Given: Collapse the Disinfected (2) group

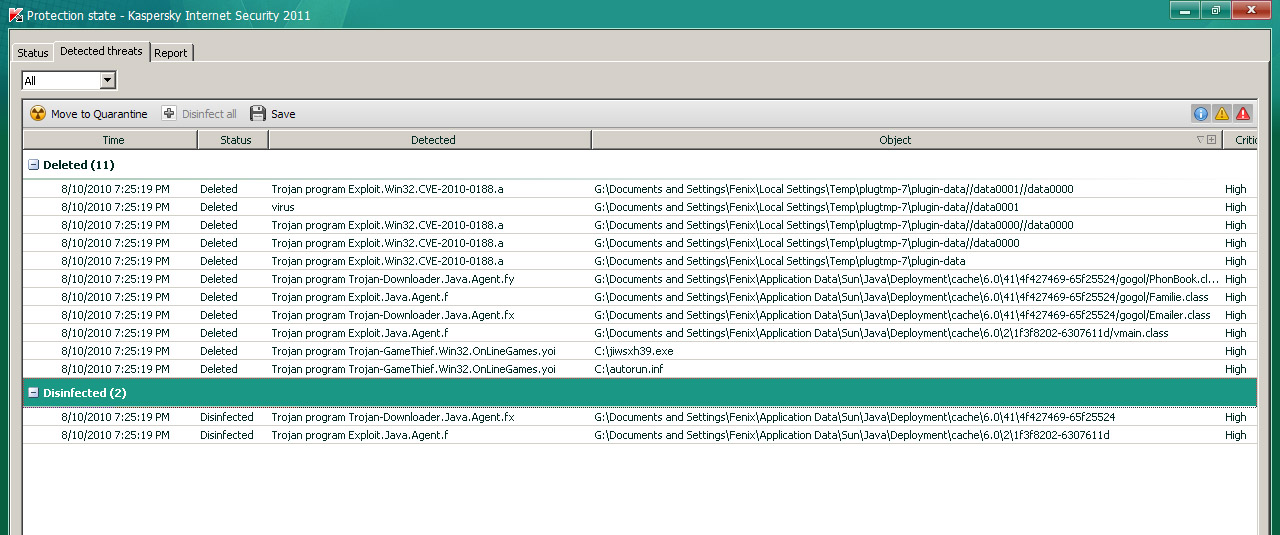Looking at the screenshot, I should (x=33, y=393).
